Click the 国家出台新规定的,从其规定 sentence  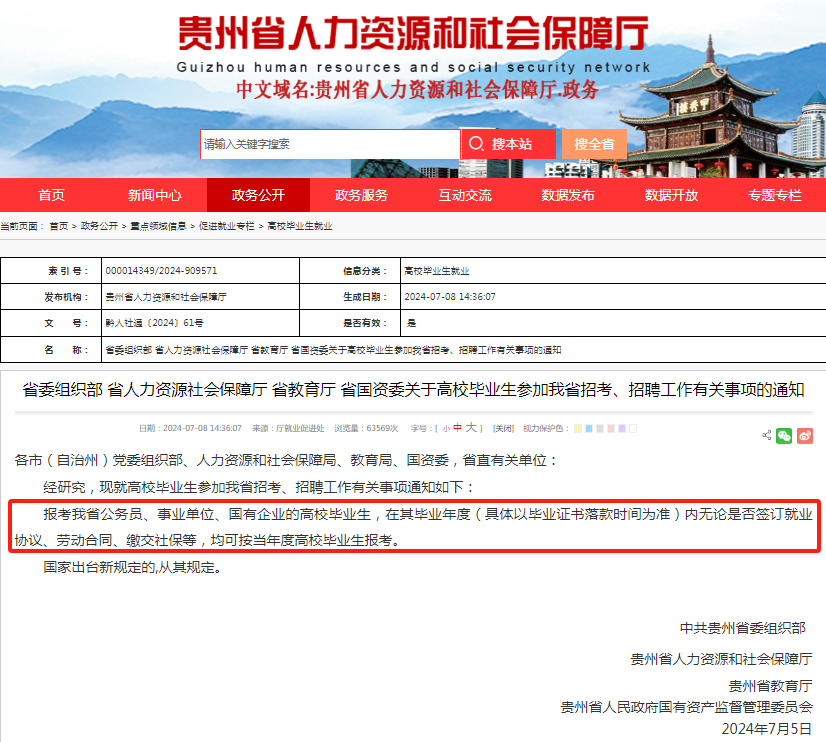point(132,567)
